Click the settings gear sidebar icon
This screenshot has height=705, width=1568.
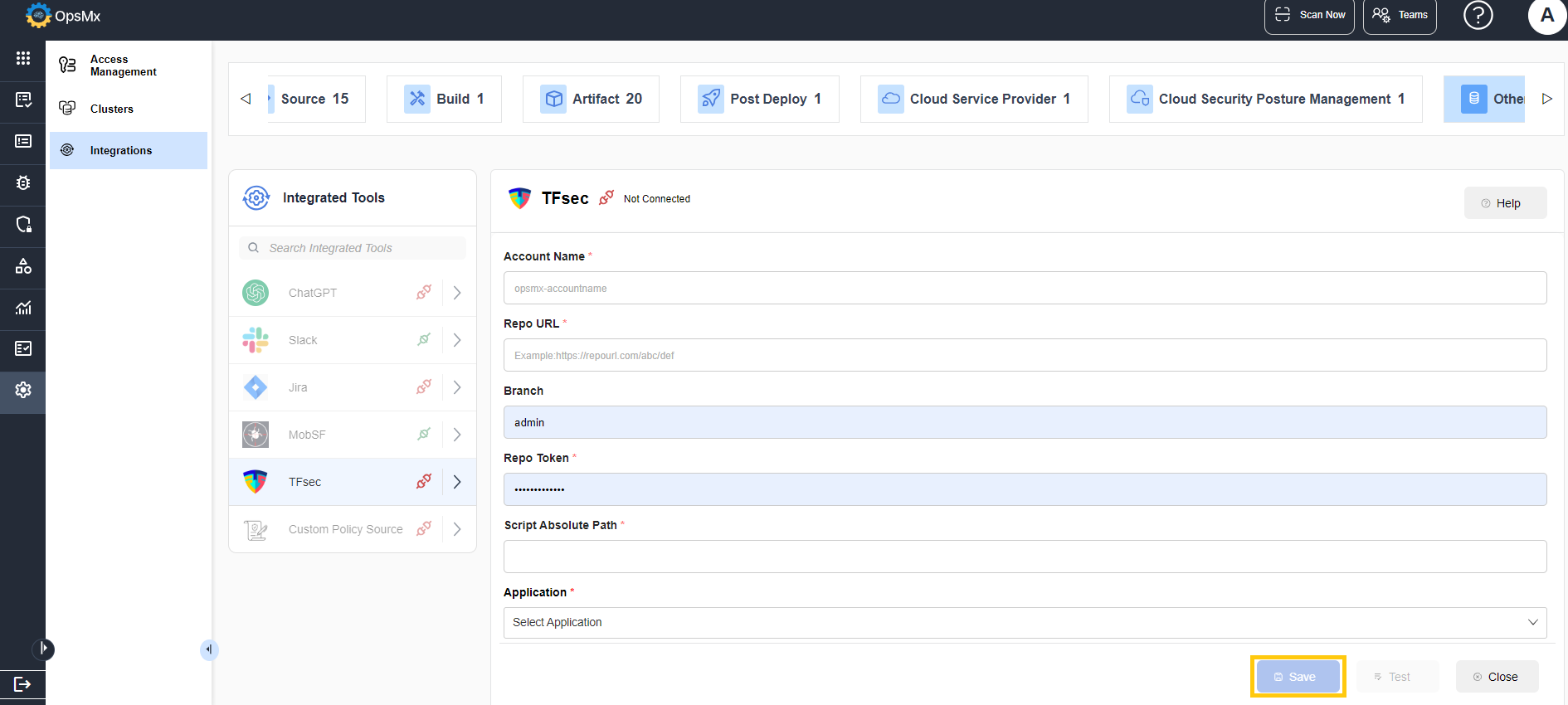tap(23, 390)
